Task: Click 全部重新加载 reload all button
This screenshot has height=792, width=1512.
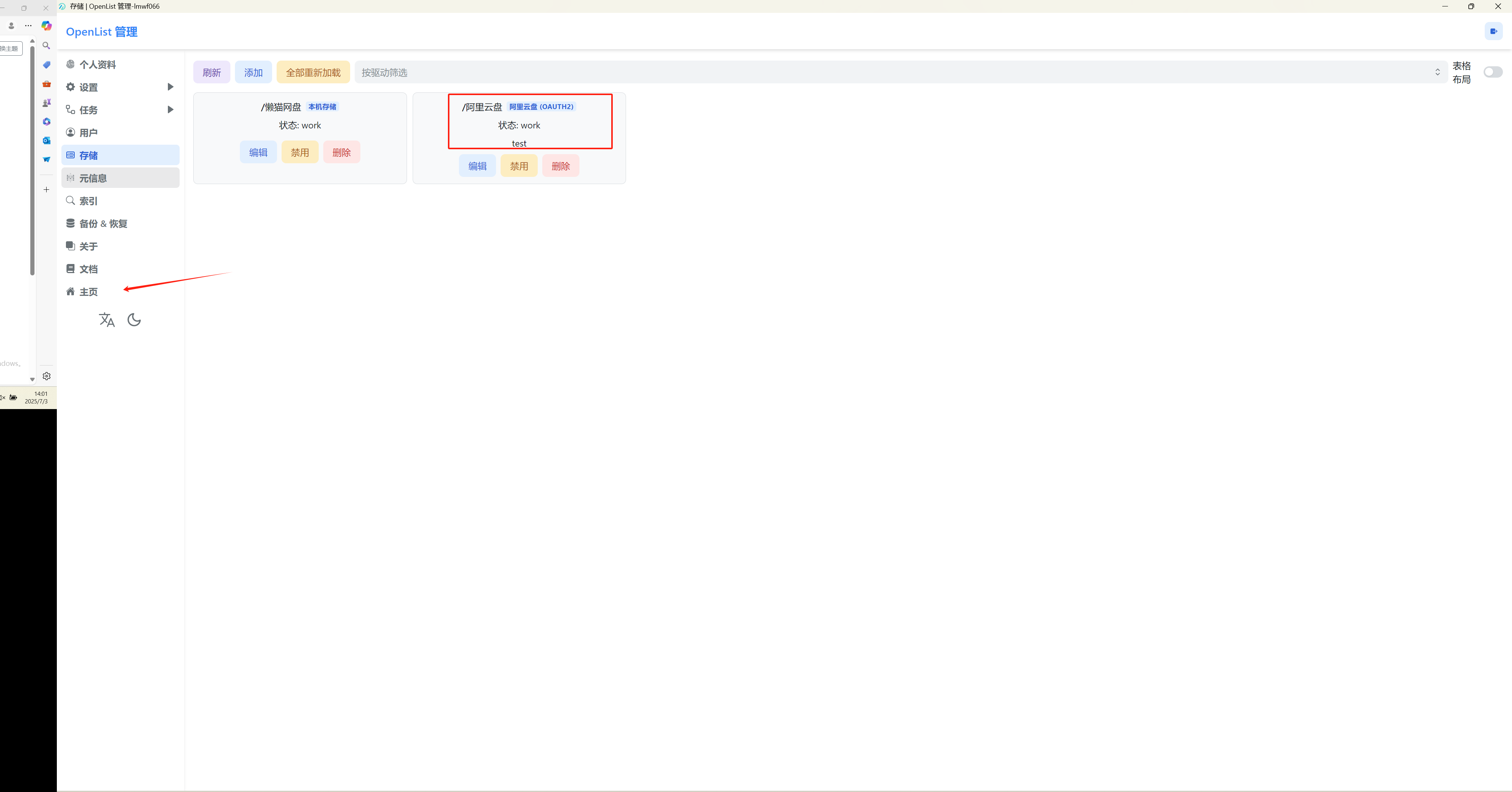Action: tap(313, 72)
